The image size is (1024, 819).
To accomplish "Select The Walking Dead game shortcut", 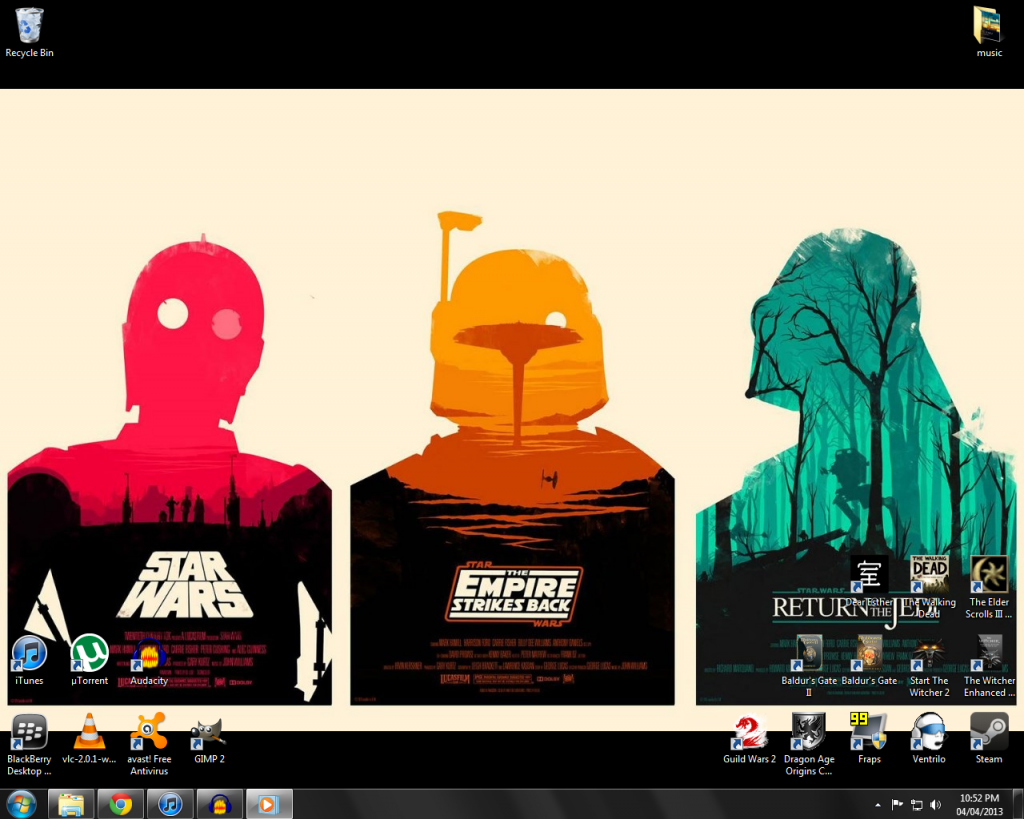I will [x=929, y=576].
